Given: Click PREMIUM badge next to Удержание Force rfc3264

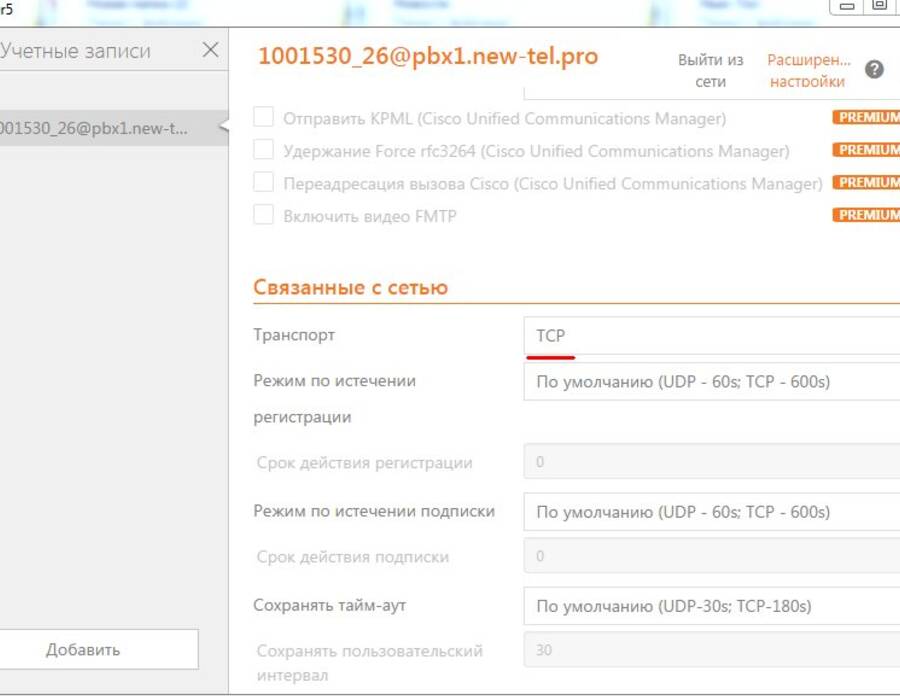Looking at the screenshot, I should tap(867, 150).
